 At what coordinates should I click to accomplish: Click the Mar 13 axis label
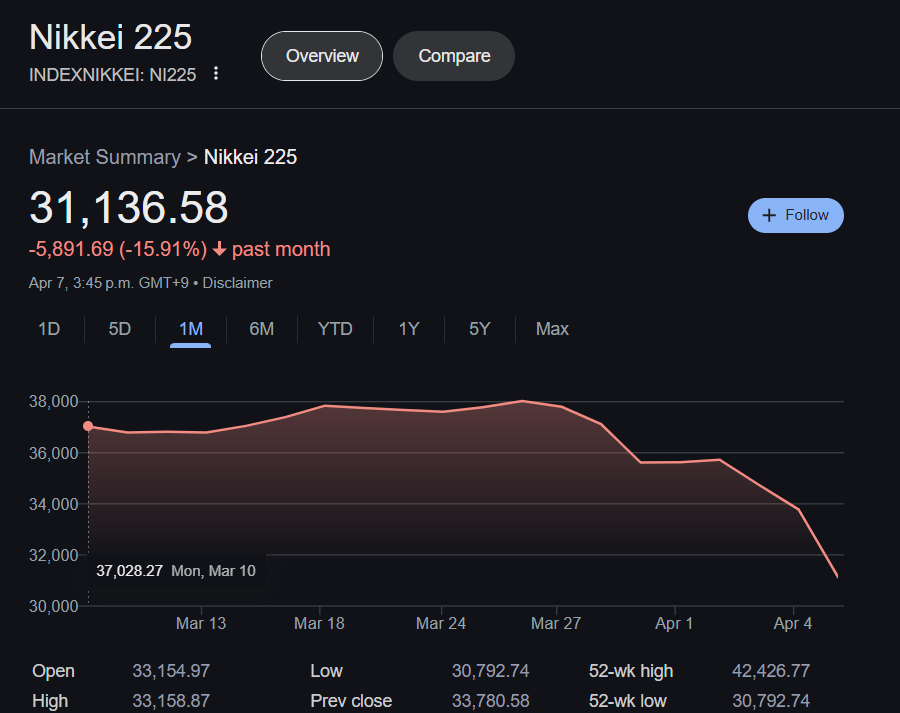pos(201,623)
